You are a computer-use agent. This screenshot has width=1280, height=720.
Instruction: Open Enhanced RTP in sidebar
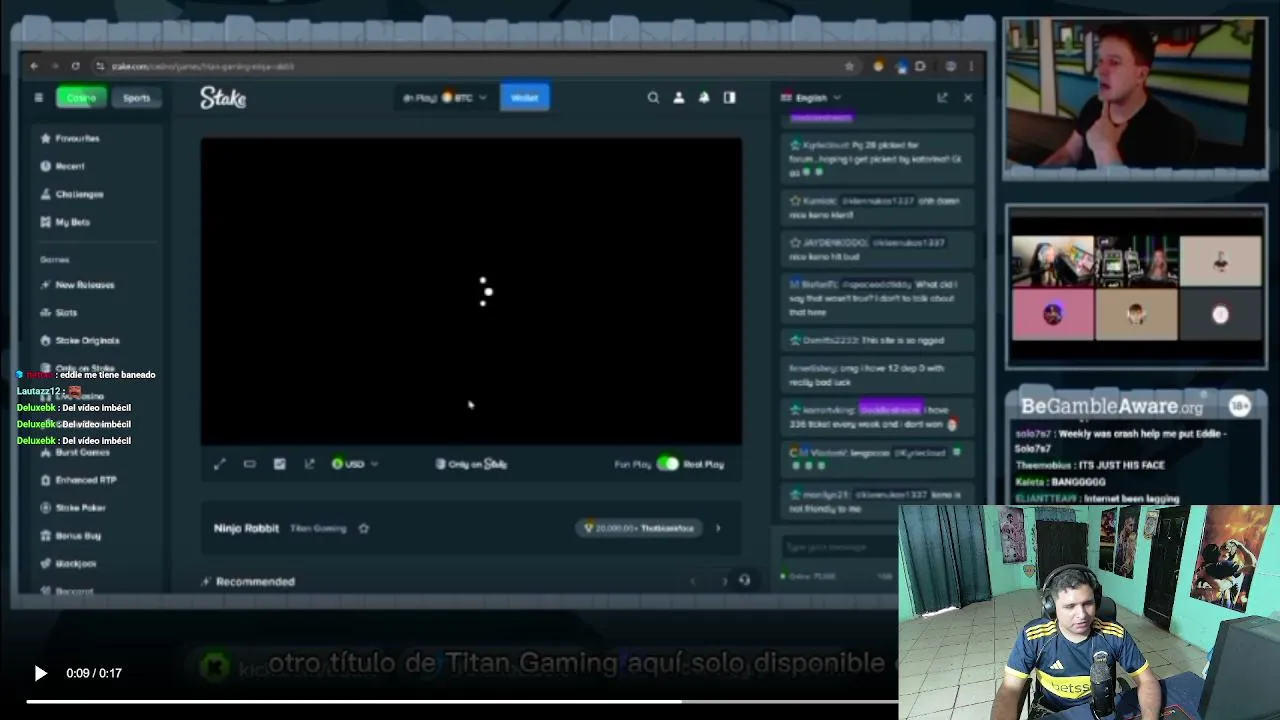pos(78,480)
